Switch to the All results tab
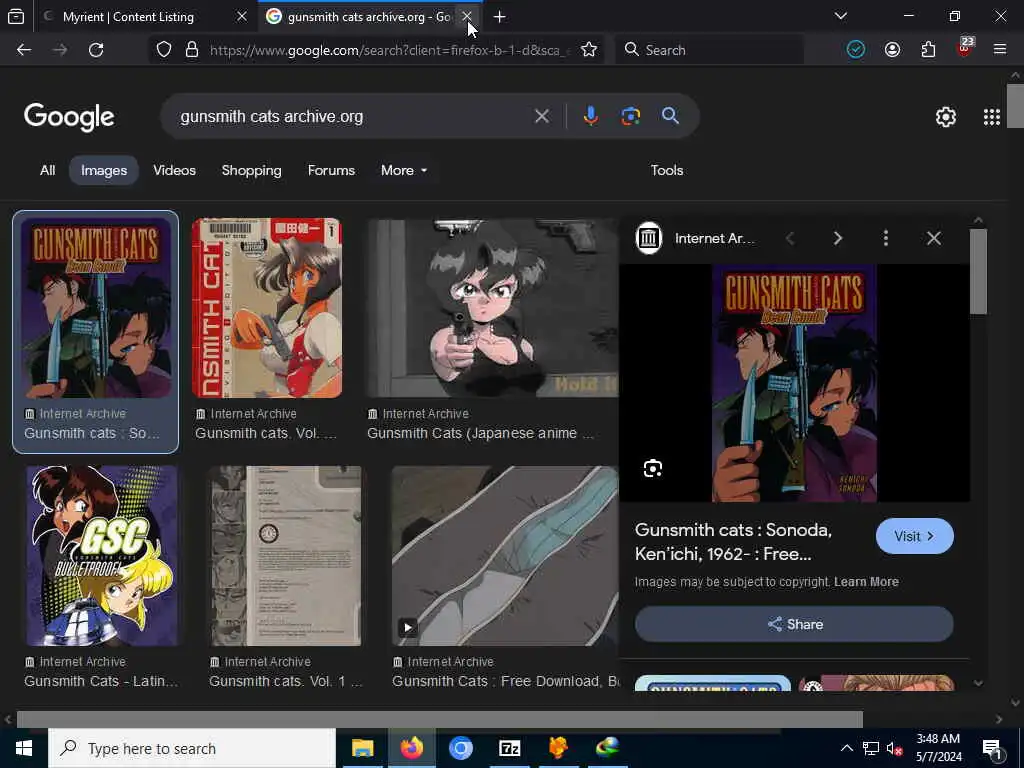 click(48, 170)
